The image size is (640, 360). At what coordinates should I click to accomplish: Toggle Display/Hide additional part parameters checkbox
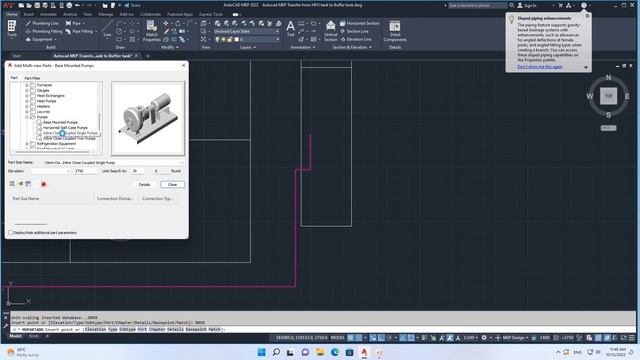(11, 233)
